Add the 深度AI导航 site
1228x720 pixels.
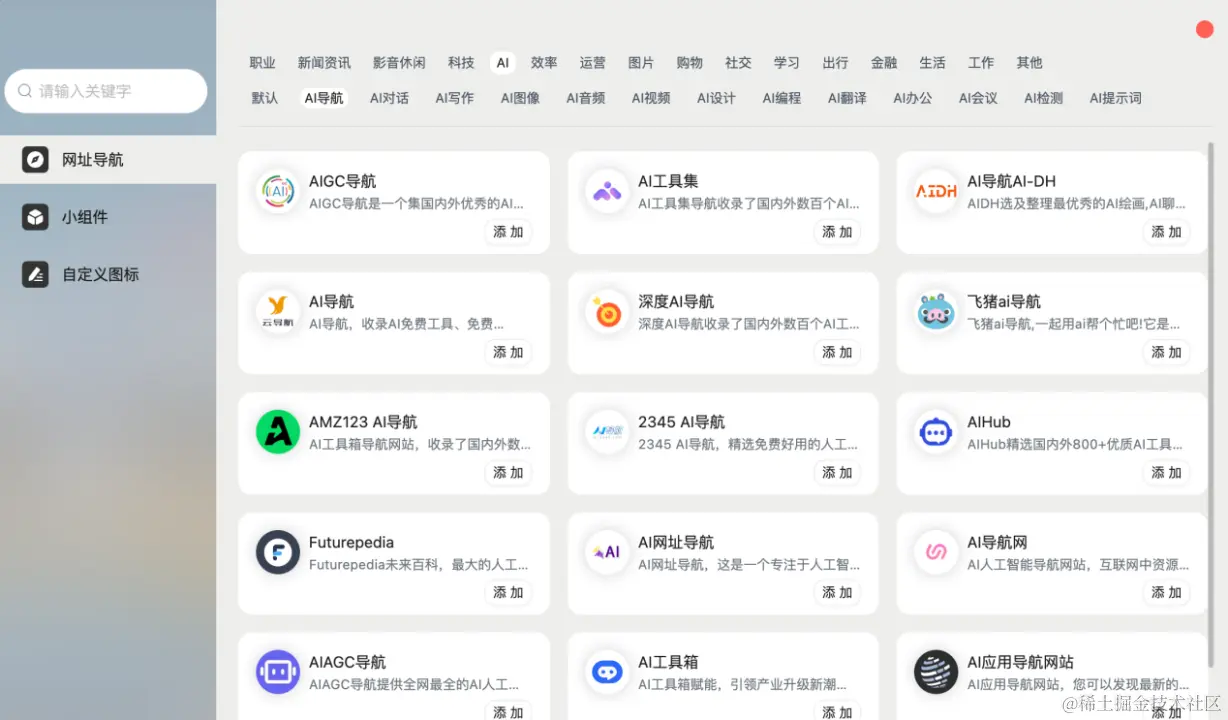(837, 352)
